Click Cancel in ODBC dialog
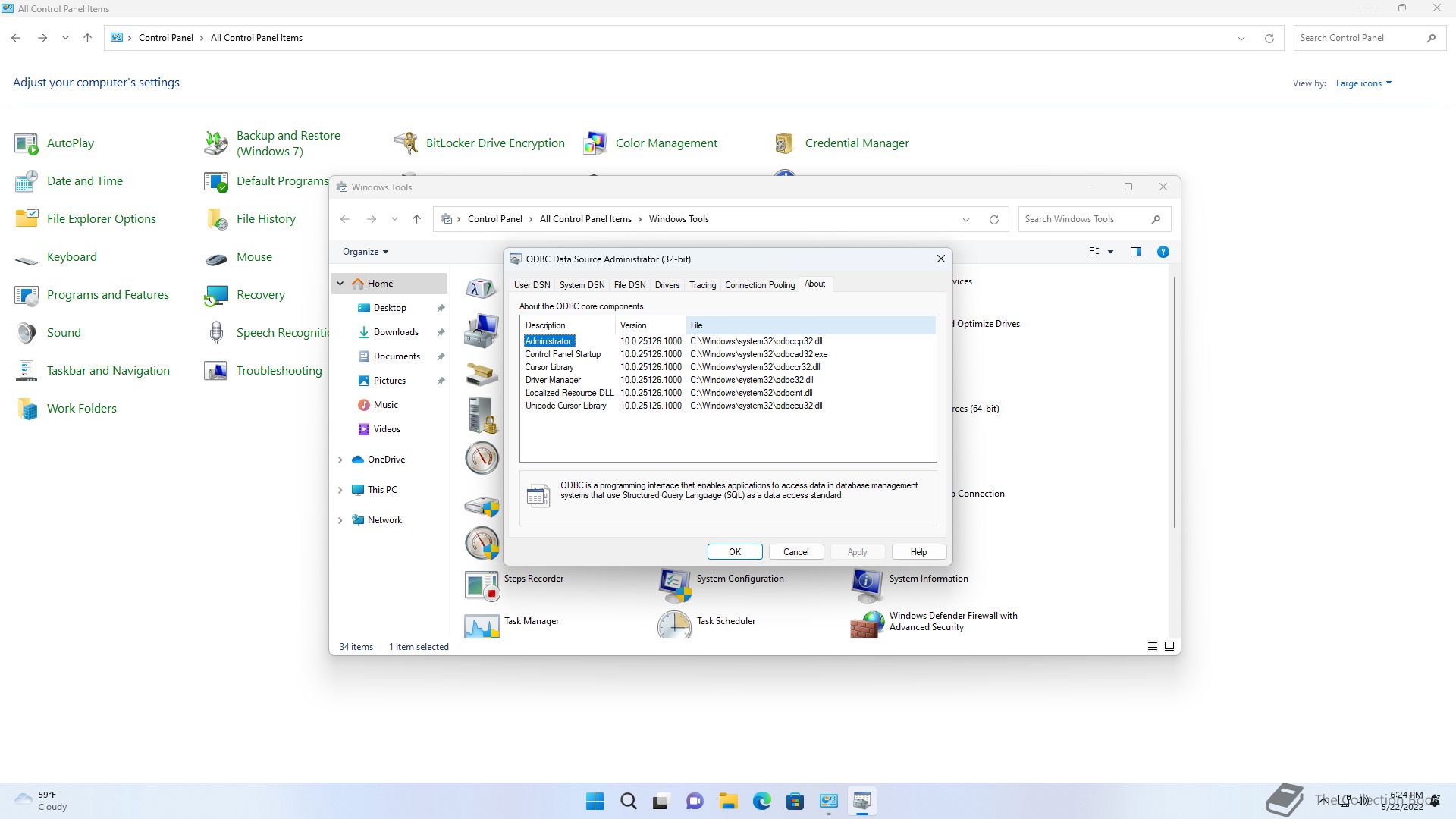The width and height of the screenshot is (1456, 819). pyautogui.click(x=796, y=552)
